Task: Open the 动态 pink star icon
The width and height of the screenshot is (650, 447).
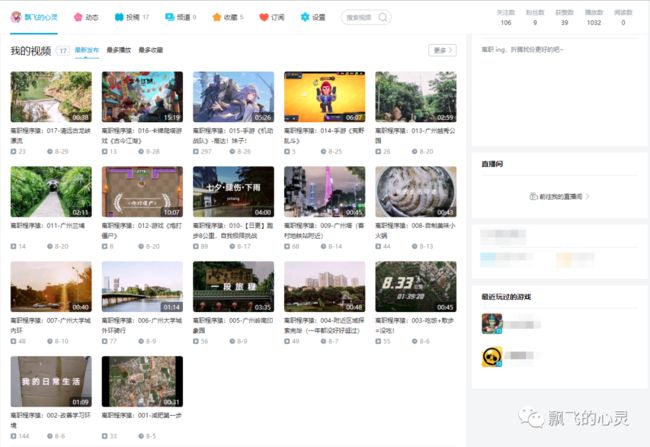Action: pos(78,17)
